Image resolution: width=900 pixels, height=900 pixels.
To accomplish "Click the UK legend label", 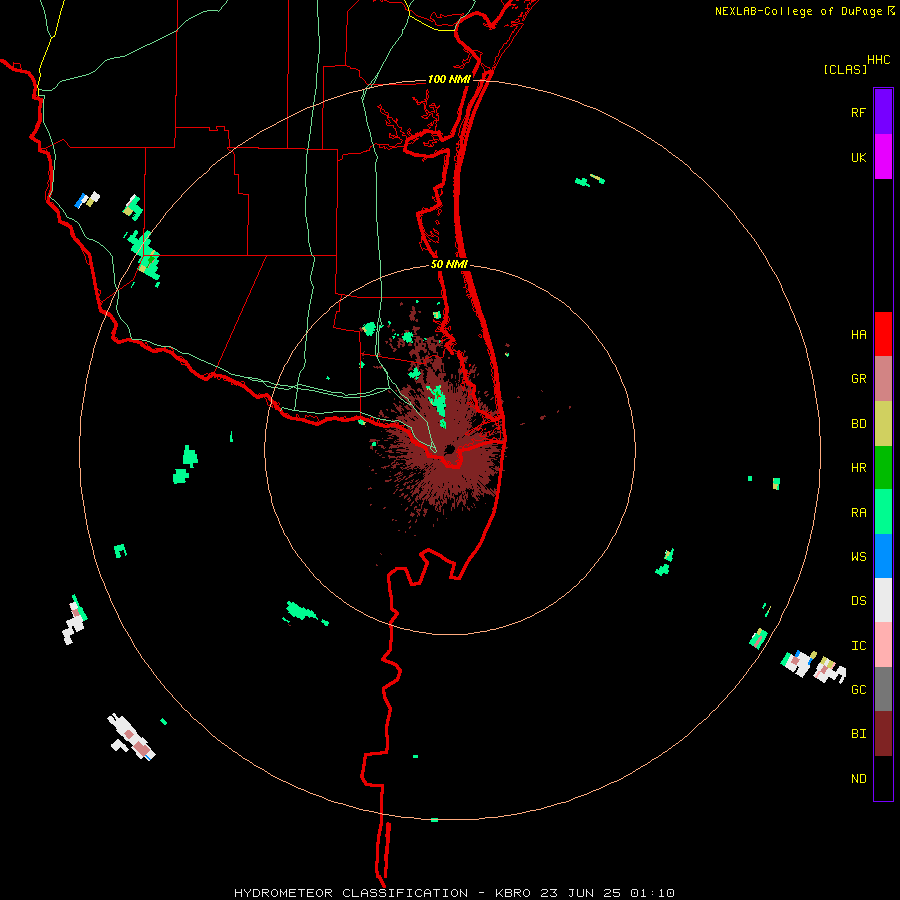I will click(858, 157).
